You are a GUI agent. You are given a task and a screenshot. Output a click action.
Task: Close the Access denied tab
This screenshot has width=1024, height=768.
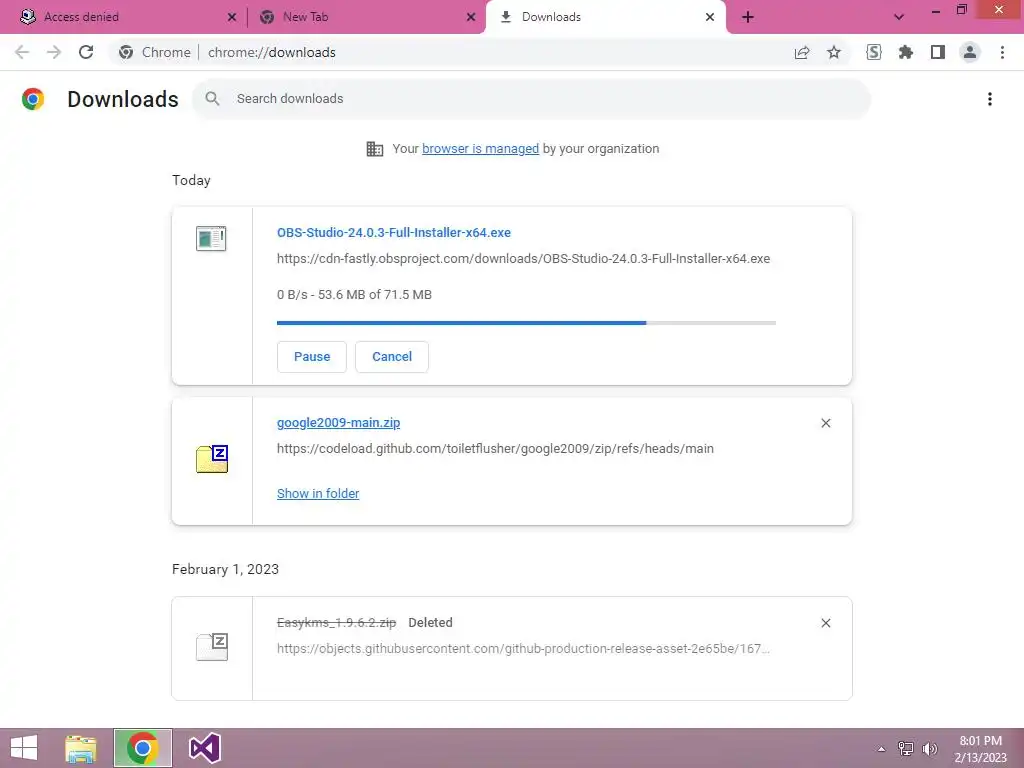click(232, 18)
